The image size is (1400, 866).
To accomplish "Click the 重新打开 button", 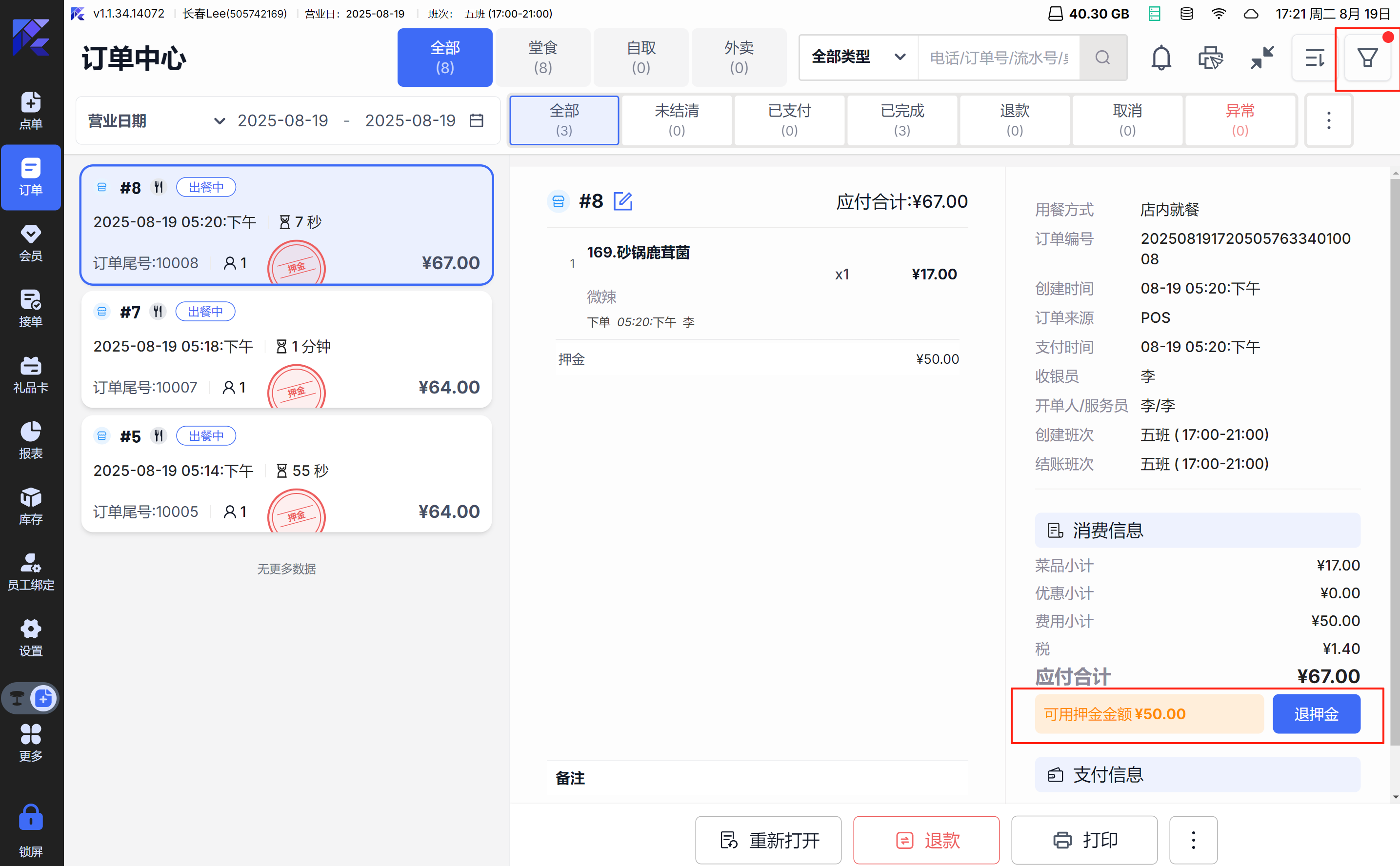I will click(768, 840).
